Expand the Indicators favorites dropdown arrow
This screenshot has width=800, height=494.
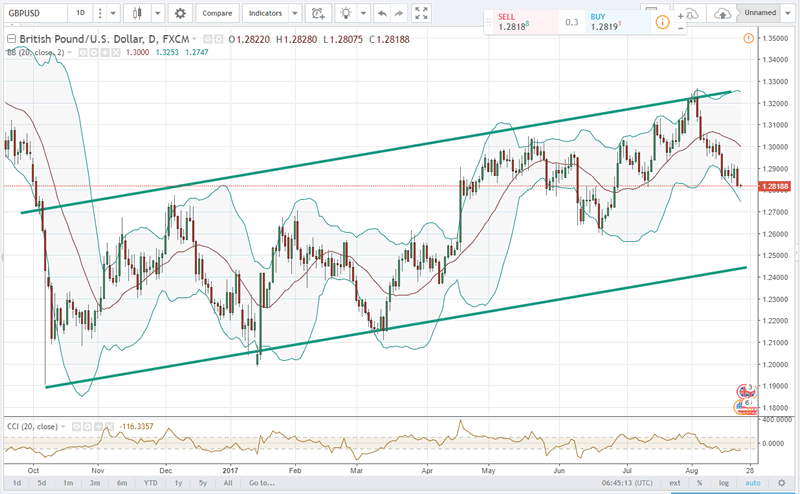[294, 13]
